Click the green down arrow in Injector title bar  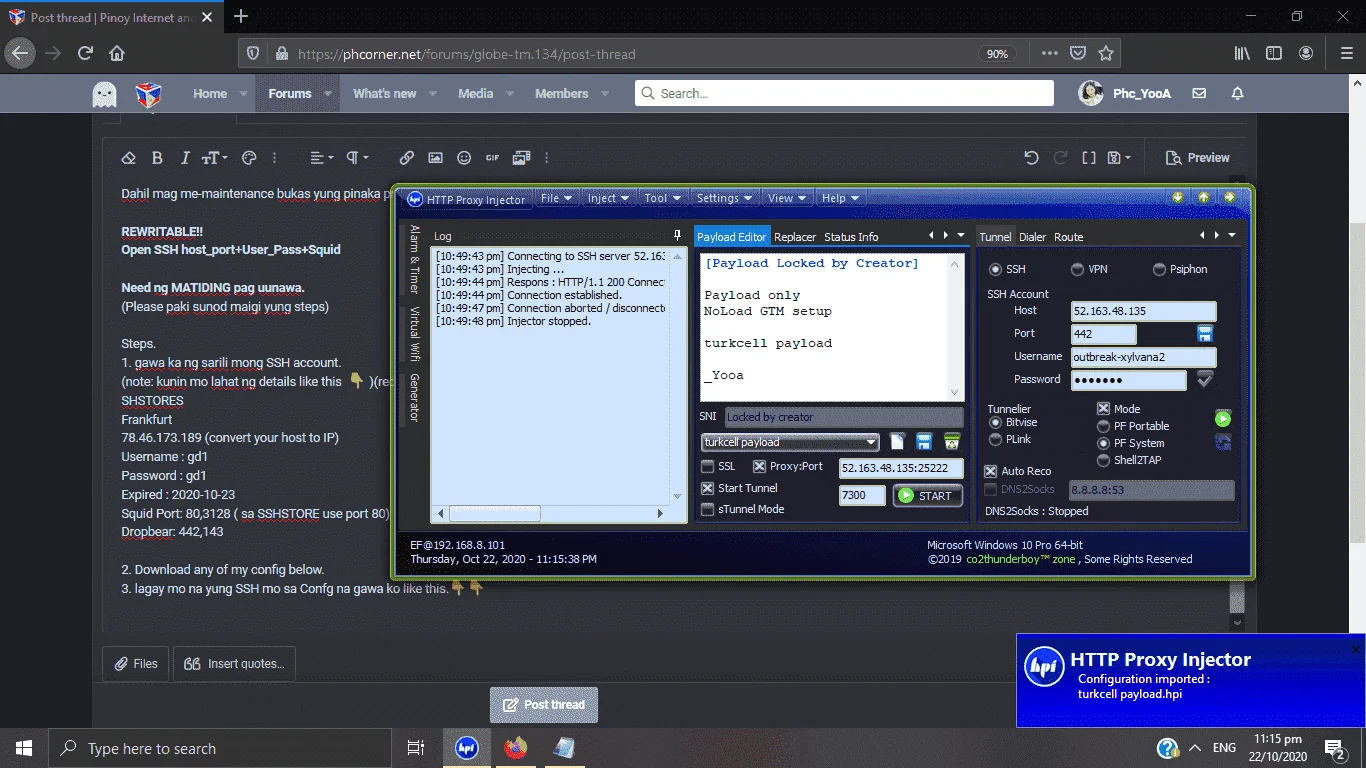tap(1179, 197)
